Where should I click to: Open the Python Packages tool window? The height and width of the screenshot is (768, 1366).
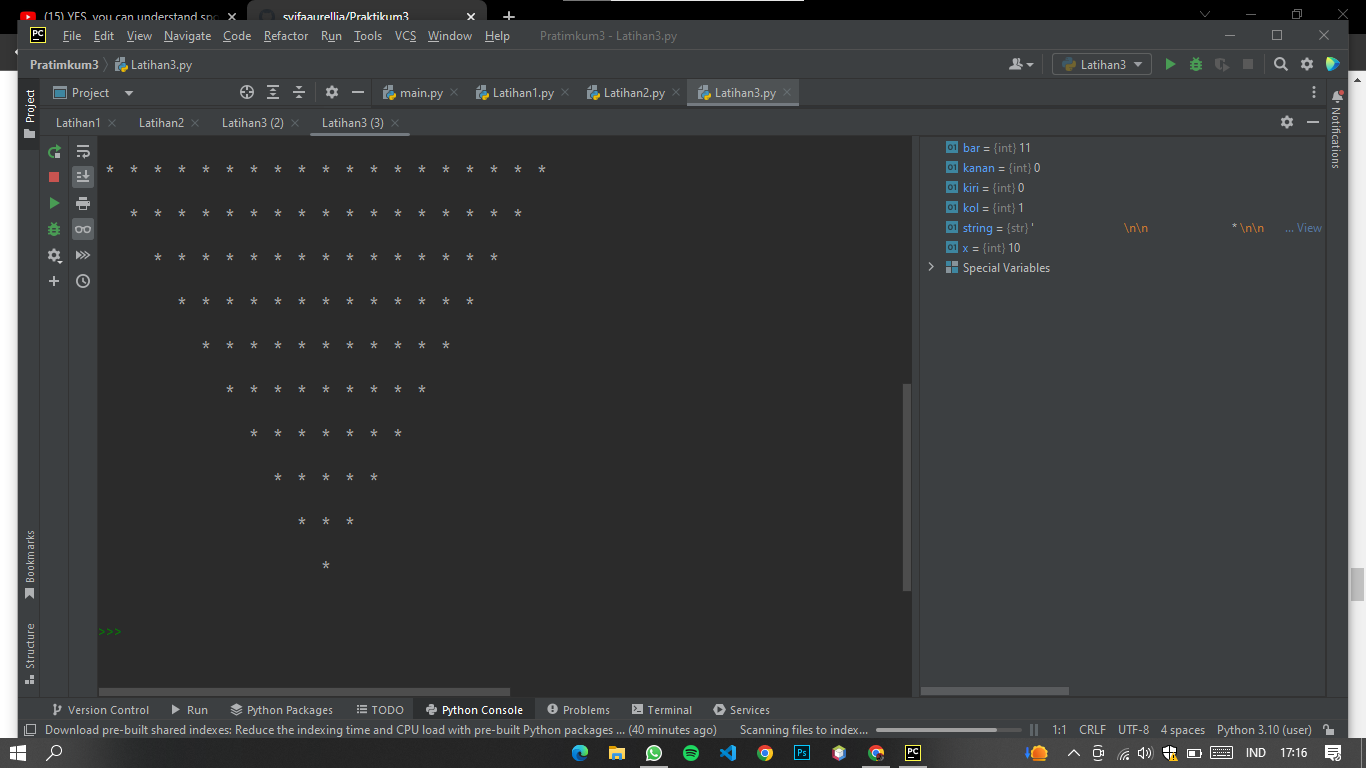281,710
